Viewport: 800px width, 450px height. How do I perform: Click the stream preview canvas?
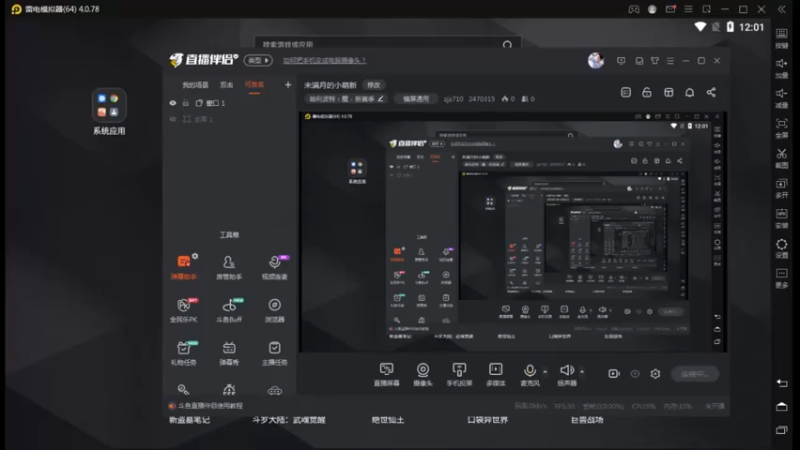pyautogui.click(x=513, y=232)
